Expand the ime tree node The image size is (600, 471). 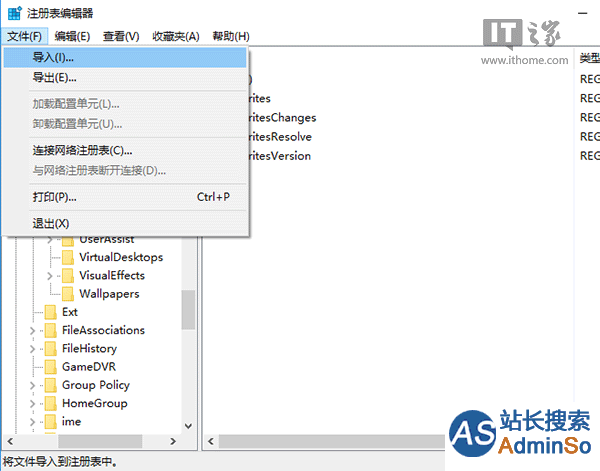[32, 422]
